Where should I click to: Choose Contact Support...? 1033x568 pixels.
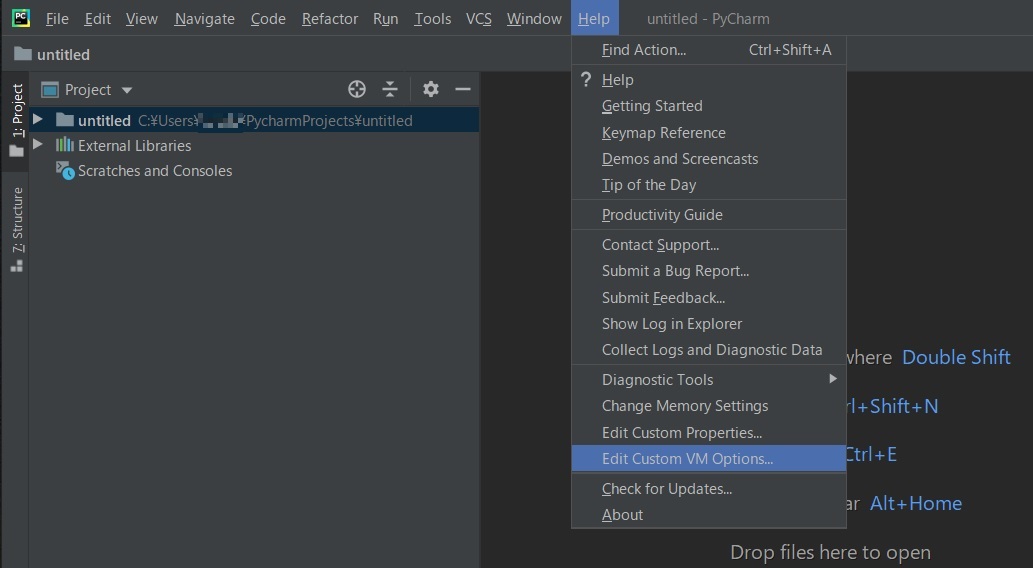coord(709,245)
